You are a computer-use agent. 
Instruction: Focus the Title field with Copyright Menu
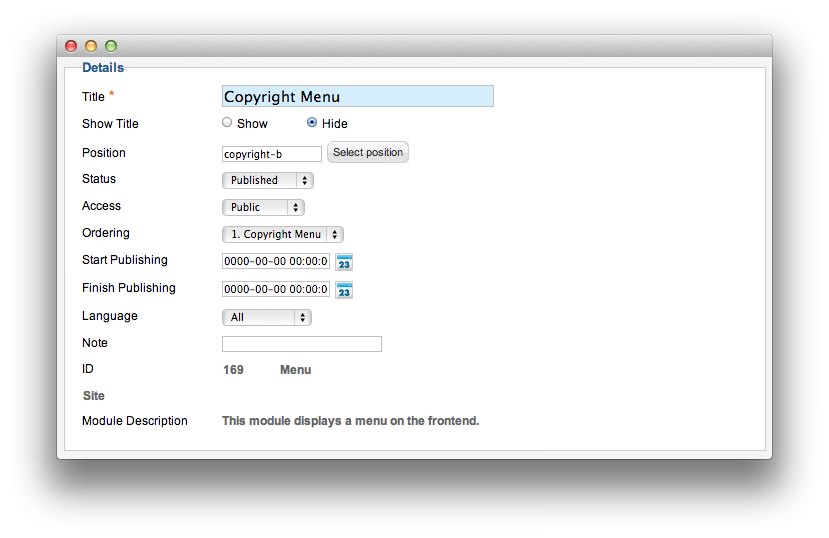358,96
